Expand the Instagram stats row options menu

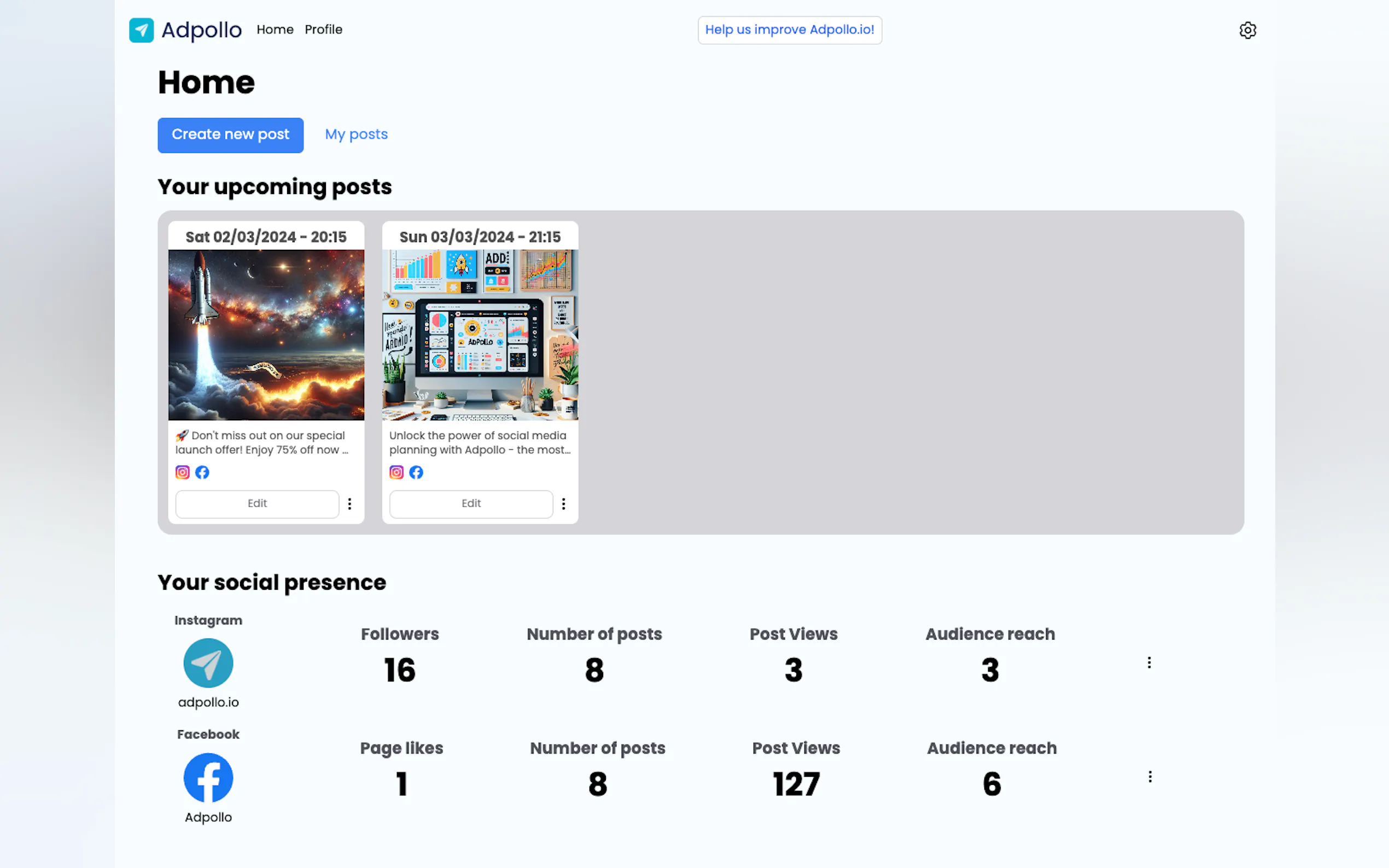1149,662
